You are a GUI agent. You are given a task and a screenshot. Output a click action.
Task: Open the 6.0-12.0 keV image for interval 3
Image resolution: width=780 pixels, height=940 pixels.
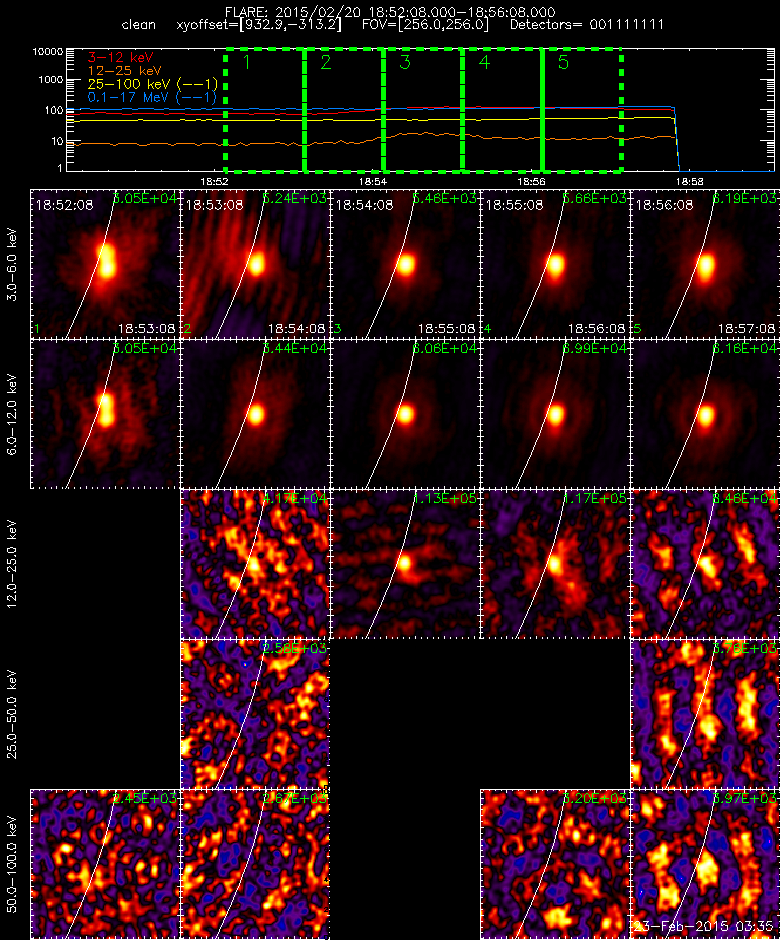pos(405,414)
